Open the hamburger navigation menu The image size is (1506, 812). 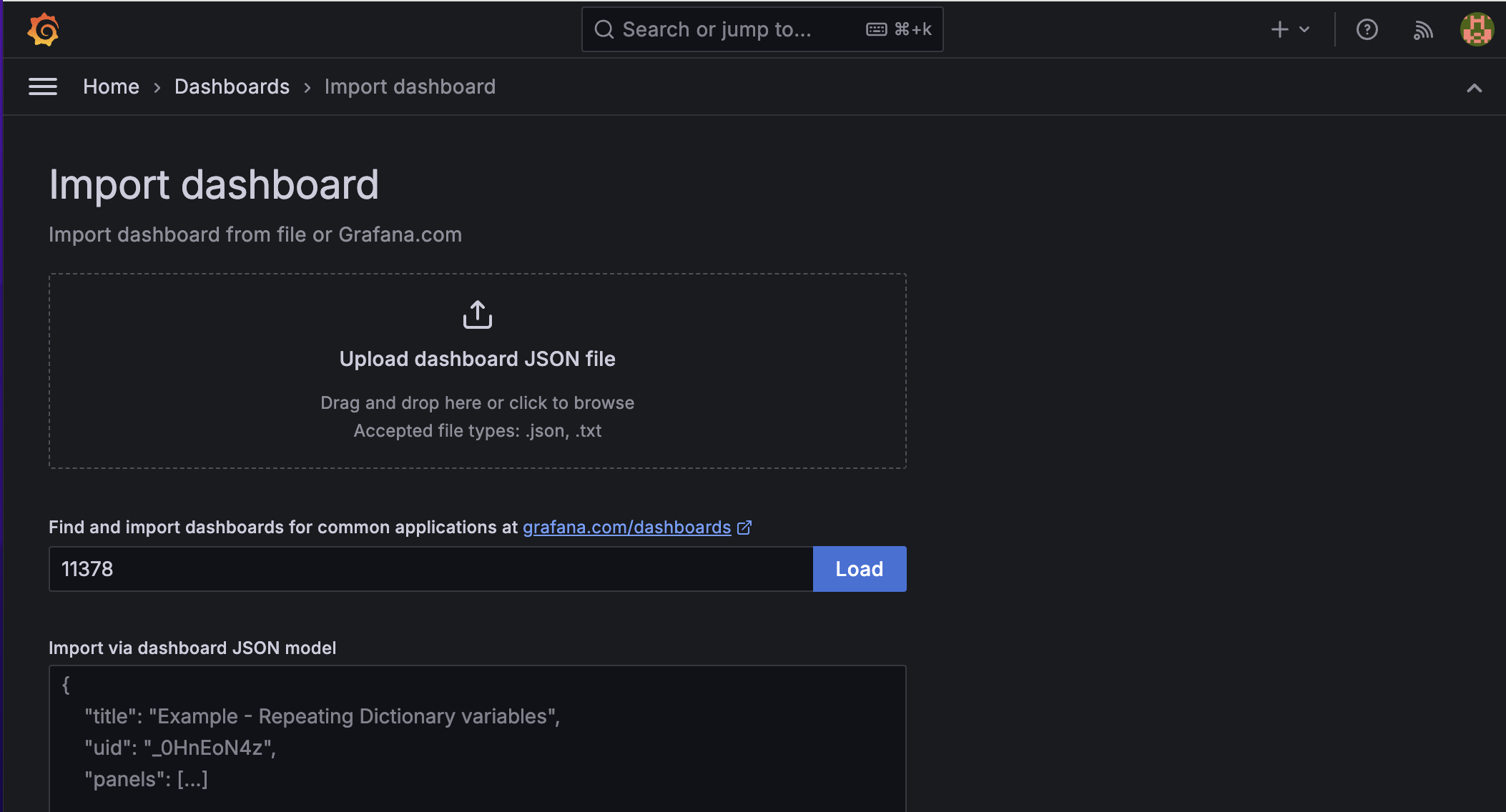click(x=43, y=86)
